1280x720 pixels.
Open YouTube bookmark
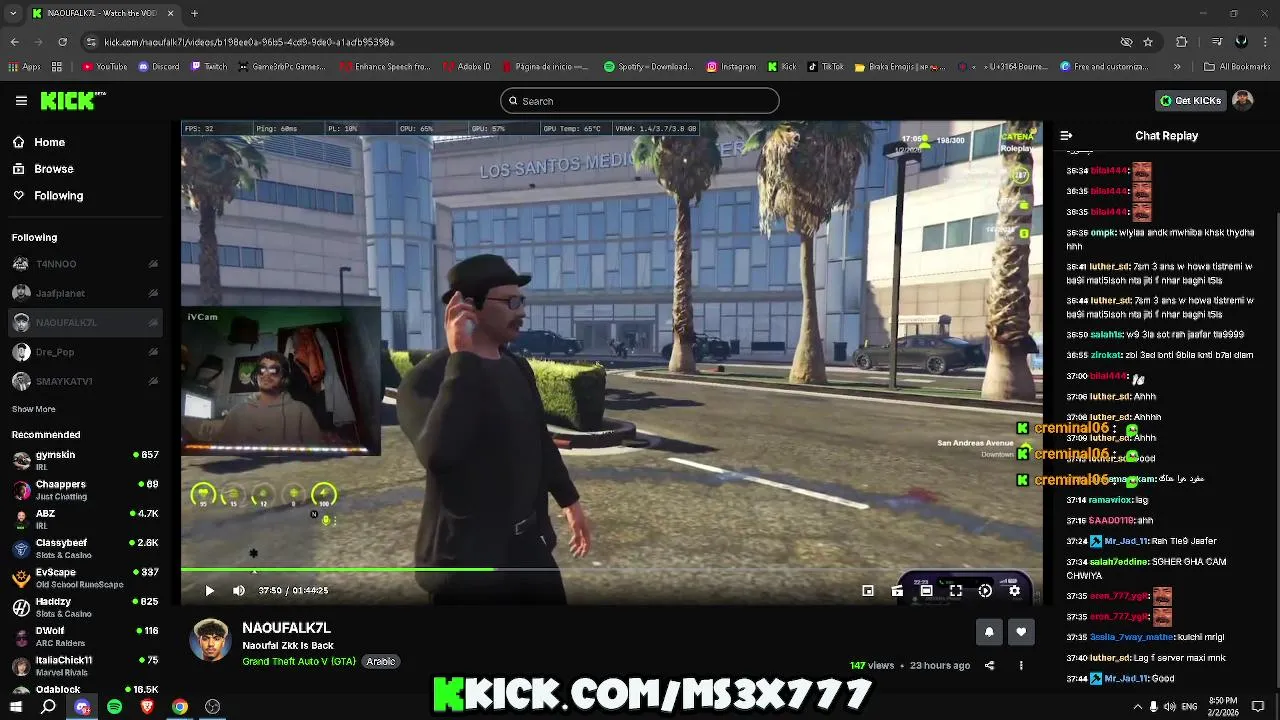point(105,67)
